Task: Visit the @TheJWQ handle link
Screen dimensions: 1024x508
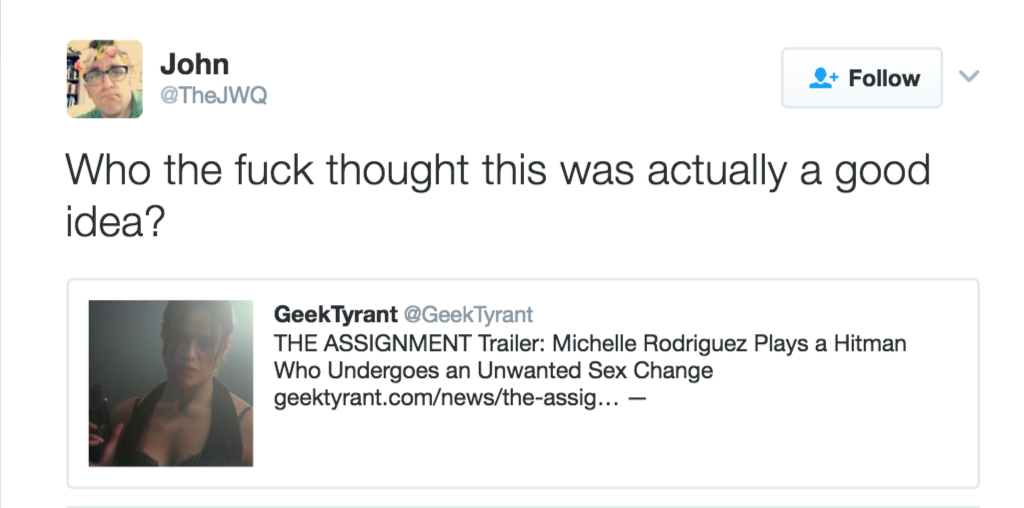Action: click(x=214, y=95)
